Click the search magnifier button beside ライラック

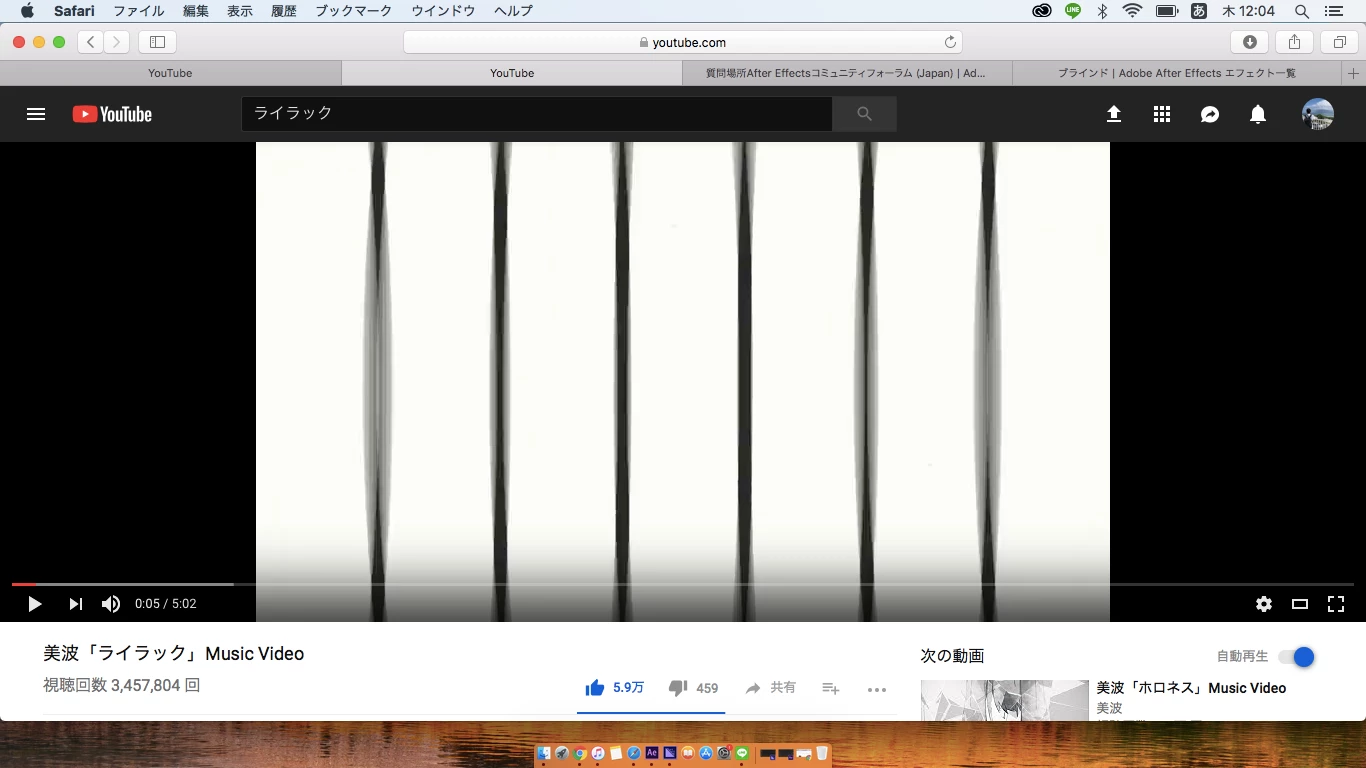[x=864, y=114]
